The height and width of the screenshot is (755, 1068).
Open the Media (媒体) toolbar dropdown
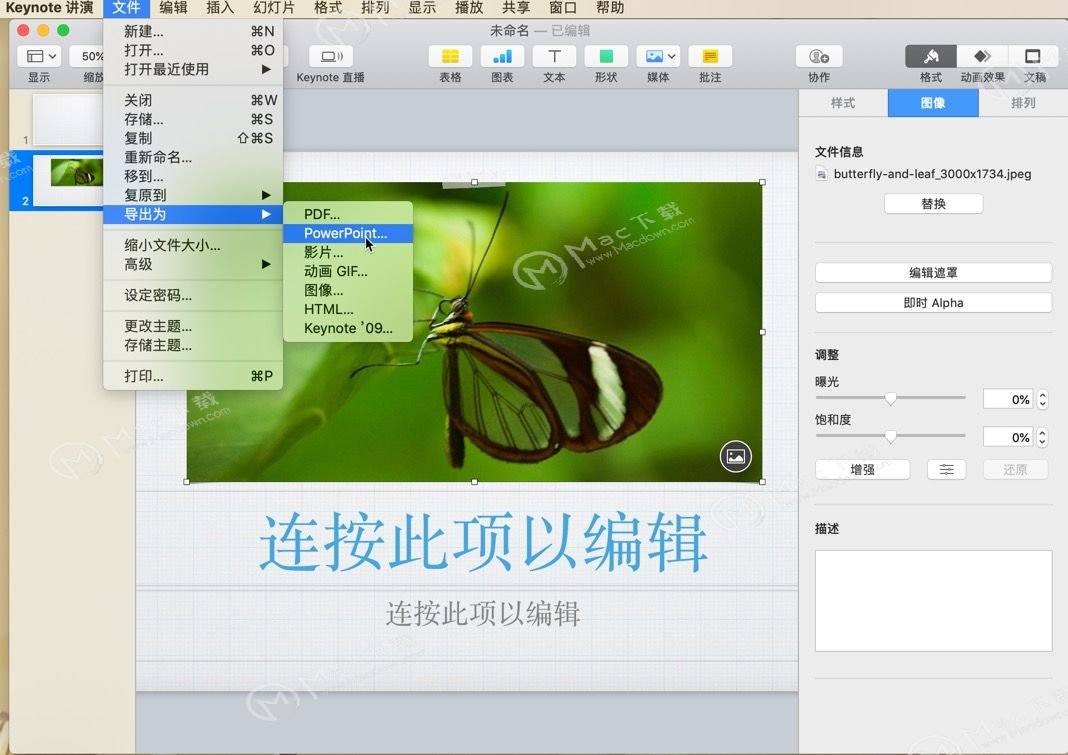(x=658, y=57)
